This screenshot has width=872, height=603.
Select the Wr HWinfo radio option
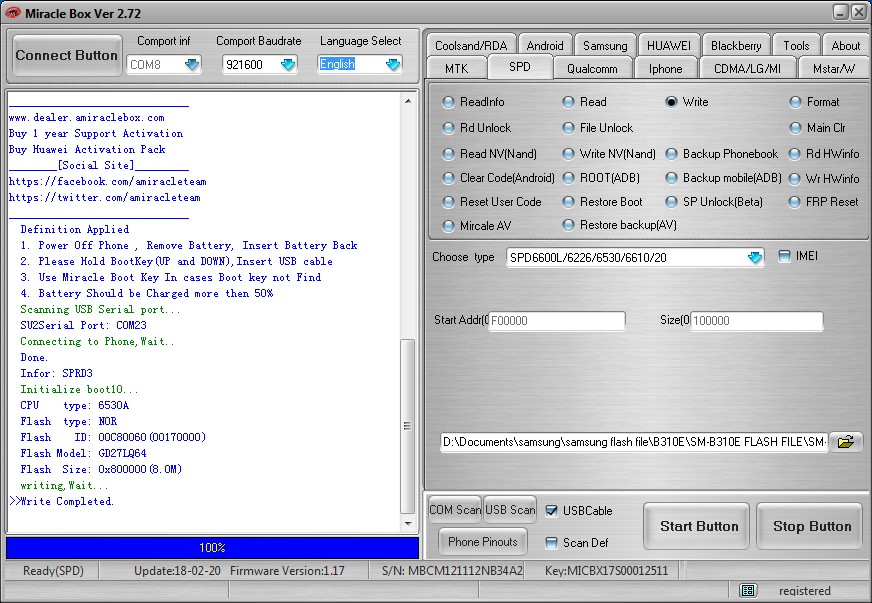795,179
